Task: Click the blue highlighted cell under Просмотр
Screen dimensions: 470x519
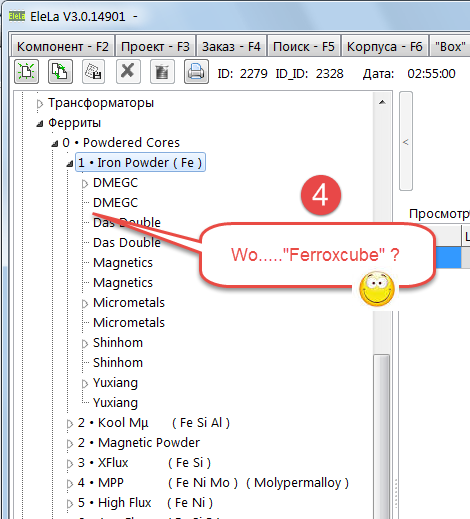Action: pos(448,257)
